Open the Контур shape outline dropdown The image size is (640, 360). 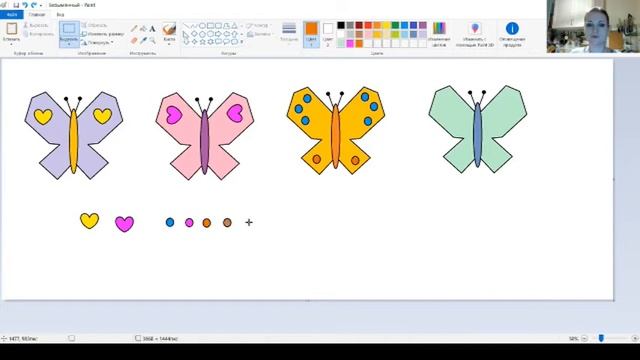(259, 26)
